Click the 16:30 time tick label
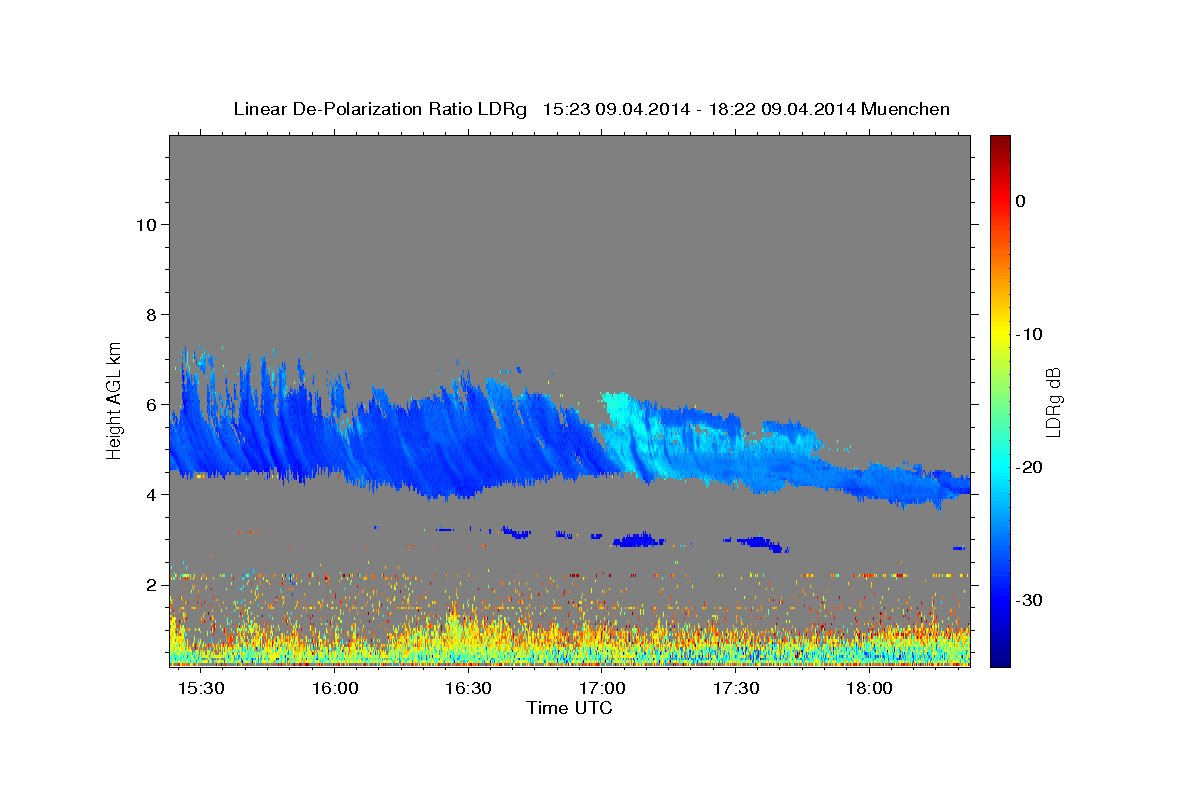 coord(469,689)
